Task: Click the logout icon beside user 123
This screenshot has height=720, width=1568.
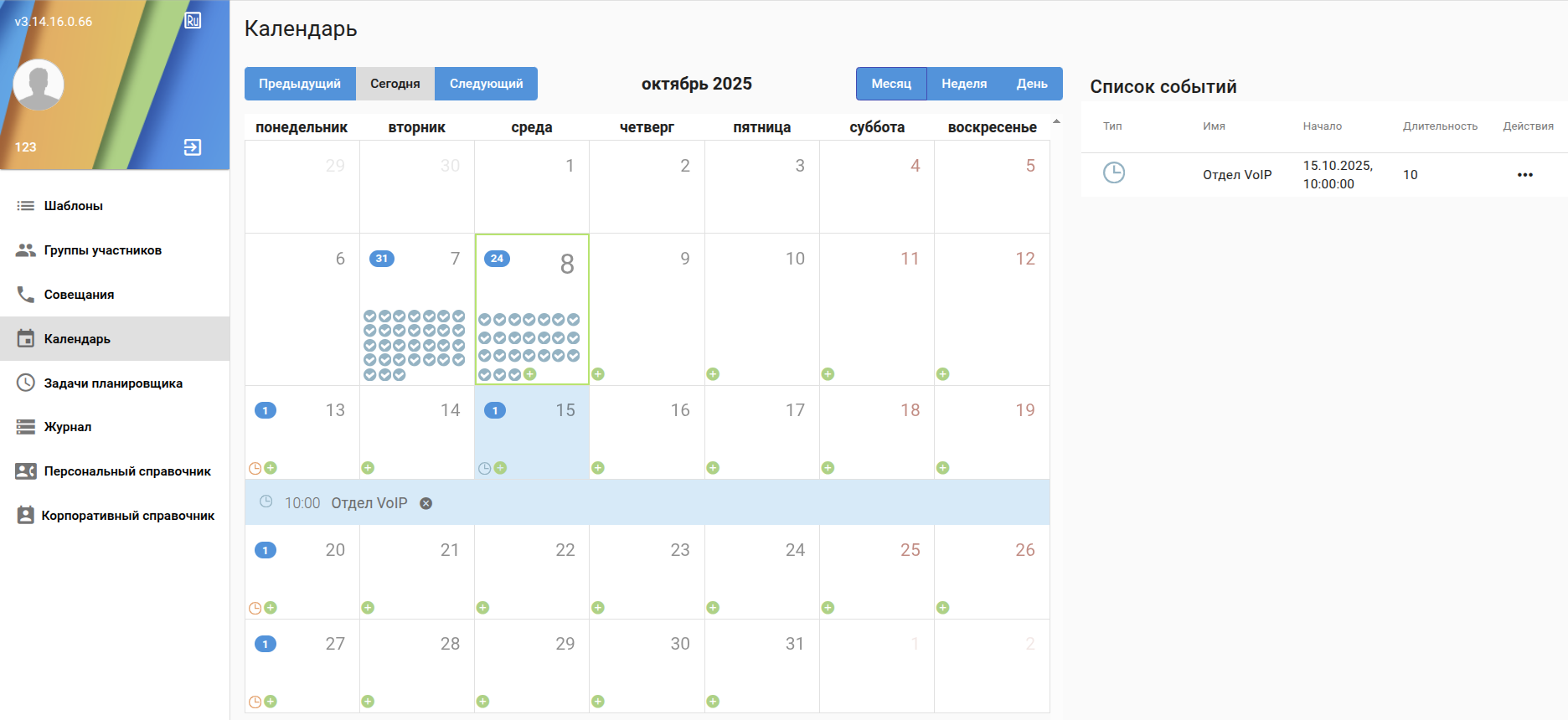Action: tap(193, 147)
